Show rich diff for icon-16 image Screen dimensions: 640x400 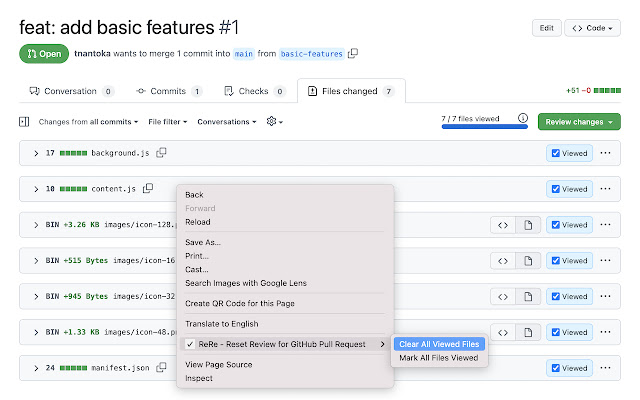[528, 261]
